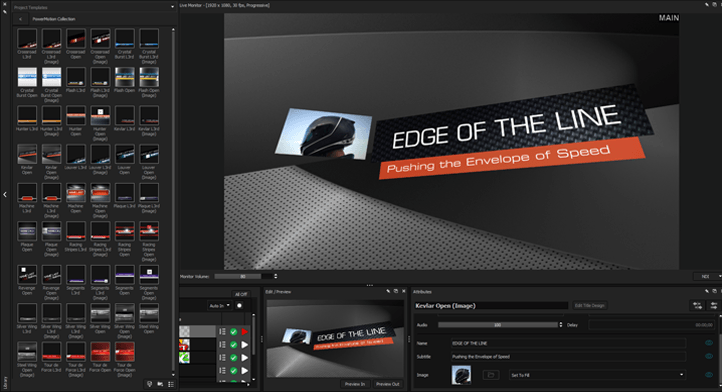Select the Louver Open template
Image resolution: width=722 pixels, height=392 pixels.
(x=124, y=159)
